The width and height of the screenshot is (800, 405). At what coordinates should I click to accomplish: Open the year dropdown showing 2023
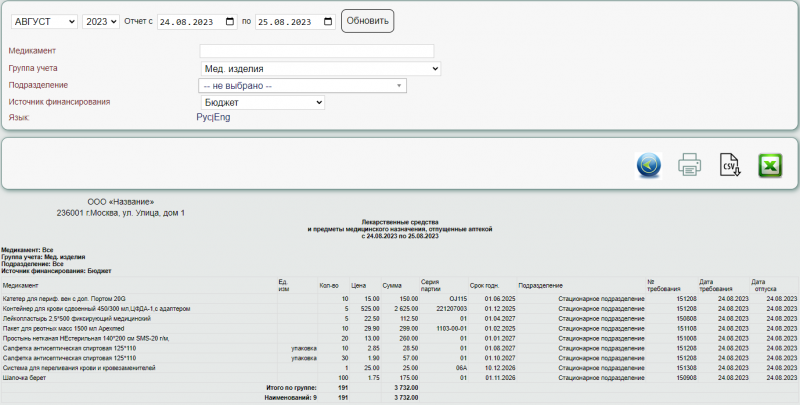100,21
